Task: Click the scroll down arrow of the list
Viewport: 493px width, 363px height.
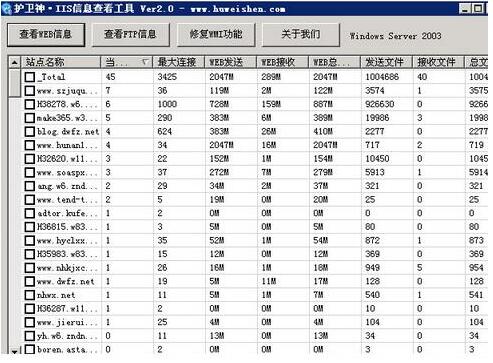Action: pos(14,351)
